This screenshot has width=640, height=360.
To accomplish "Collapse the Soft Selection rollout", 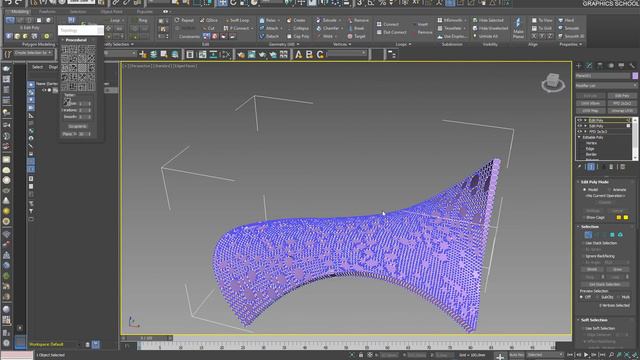I will pos(579,320).
